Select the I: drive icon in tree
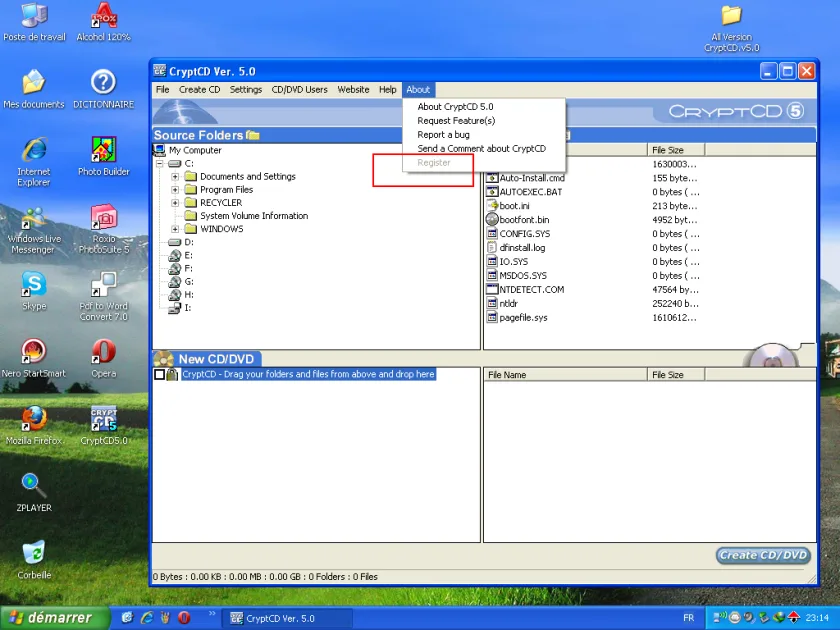Screen dimensions: 840x630 point(175,308)
